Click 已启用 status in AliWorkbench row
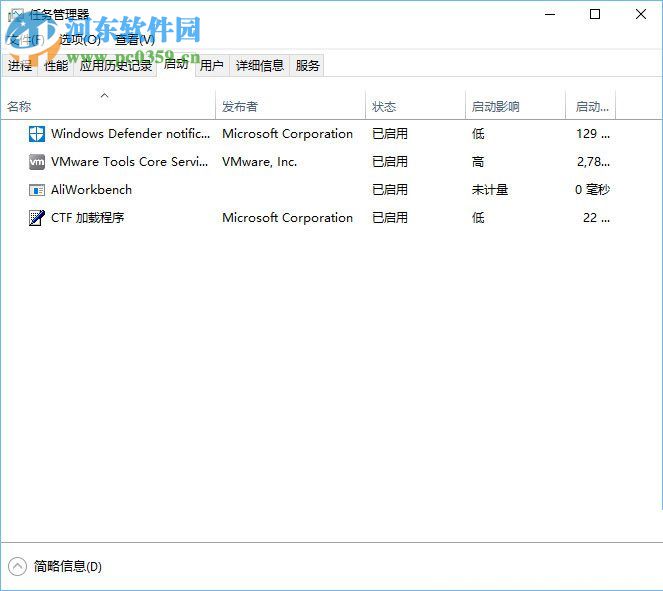Screen dimensions: 663x591 coord(390,190)
